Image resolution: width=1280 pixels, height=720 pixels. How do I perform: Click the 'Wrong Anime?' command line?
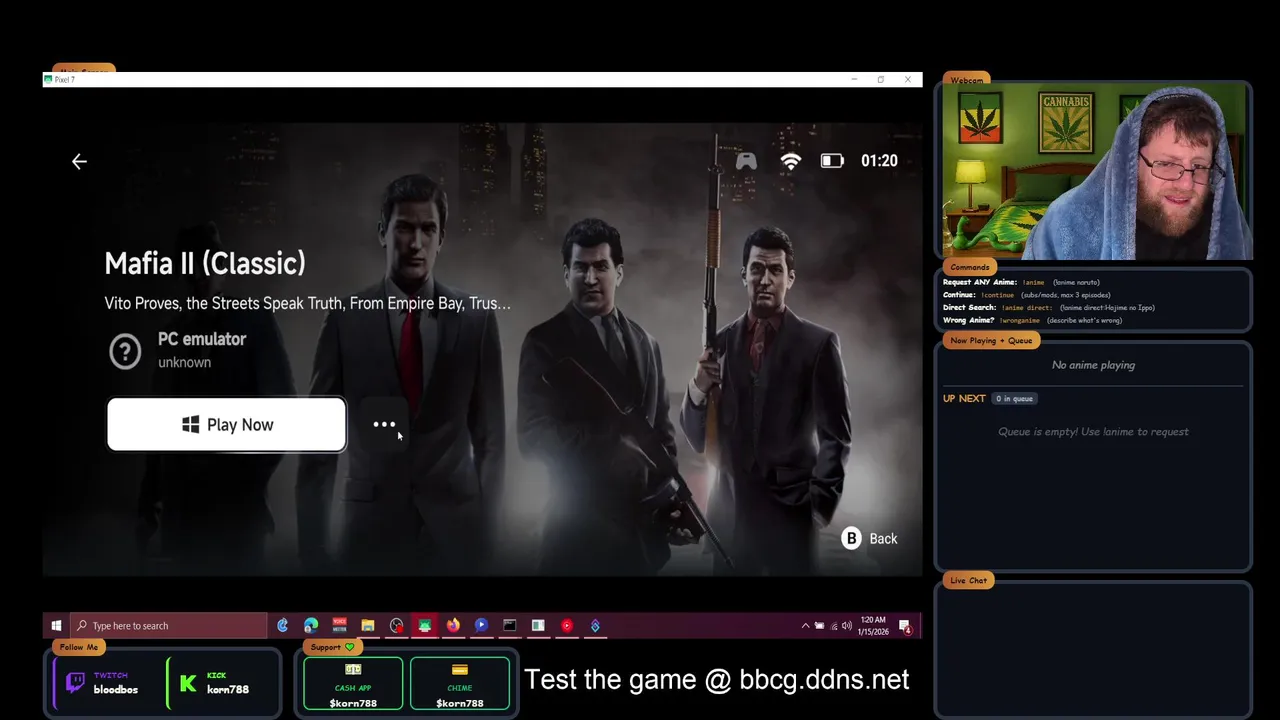1032,320
